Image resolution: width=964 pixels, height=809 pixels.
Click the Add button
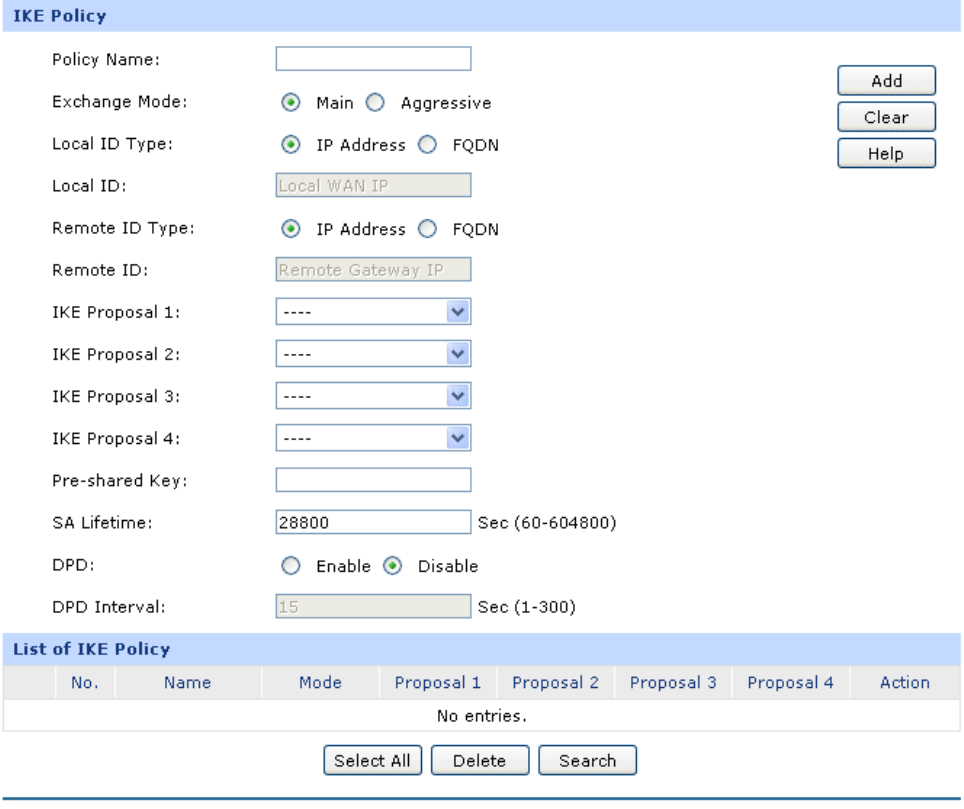(x=887, y=81)
